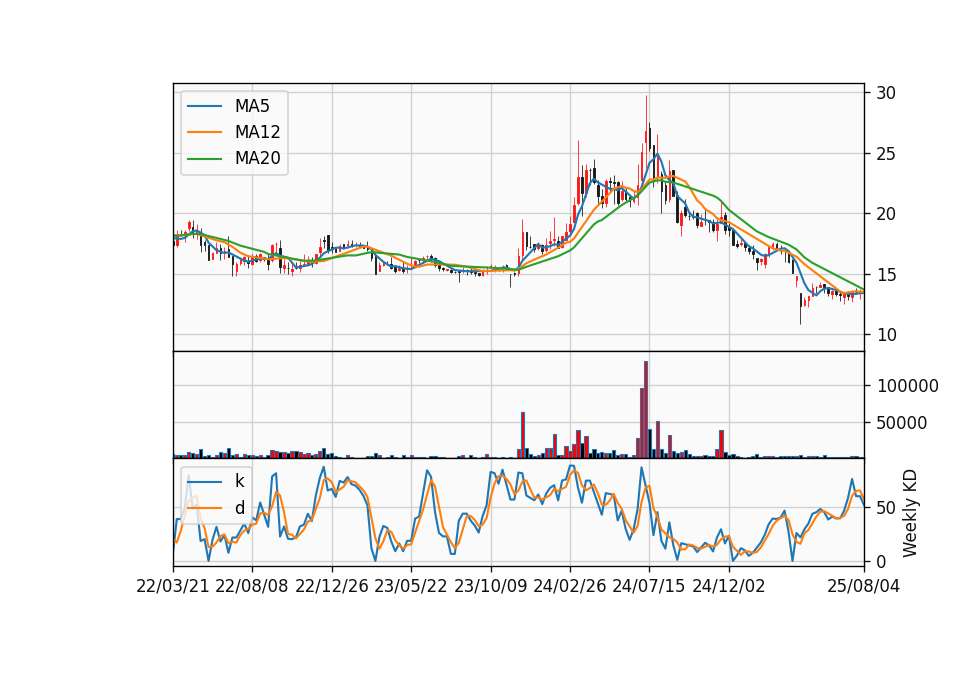Click the price axis value 20

[886, 214]
